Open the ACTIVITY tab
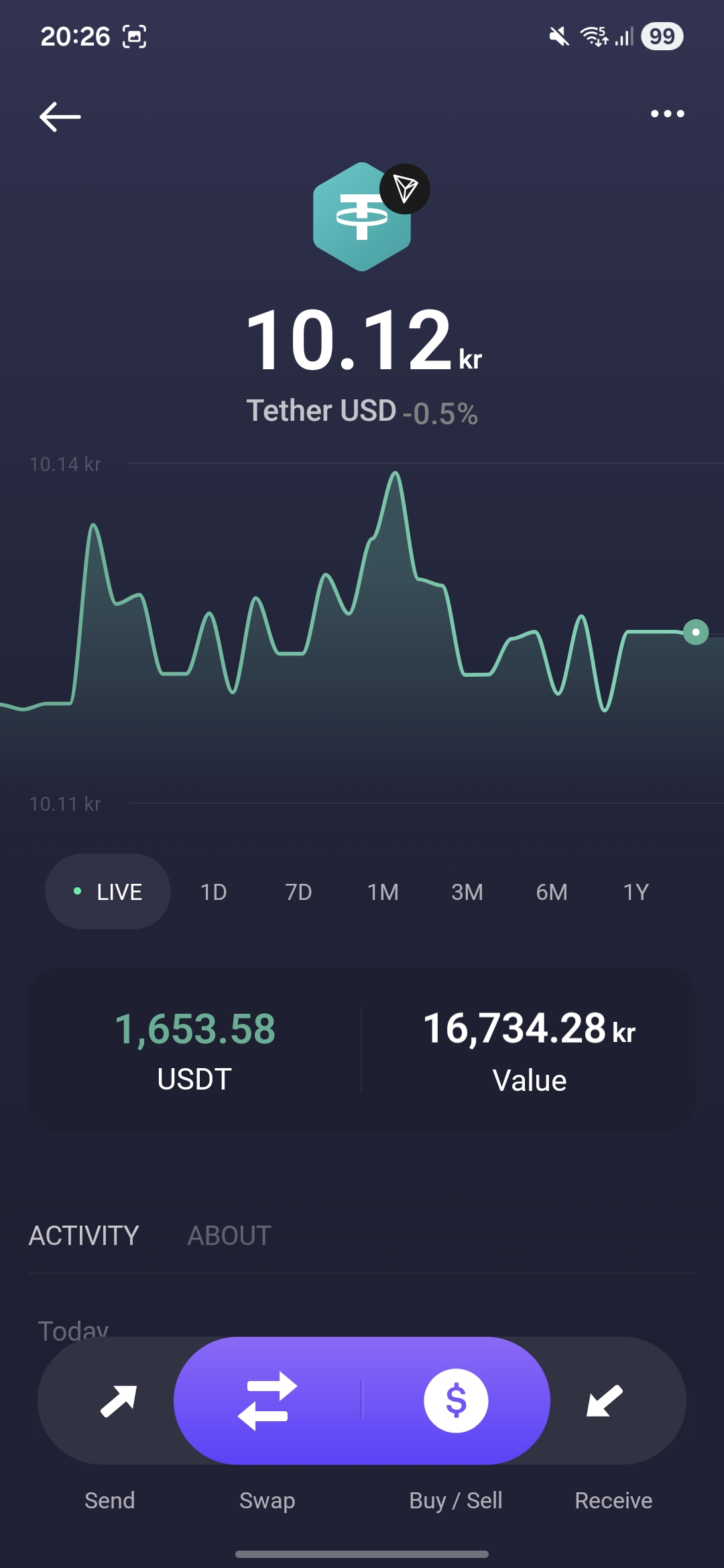The height and width of the screenshot is (1568, 724). (84, 1236)
